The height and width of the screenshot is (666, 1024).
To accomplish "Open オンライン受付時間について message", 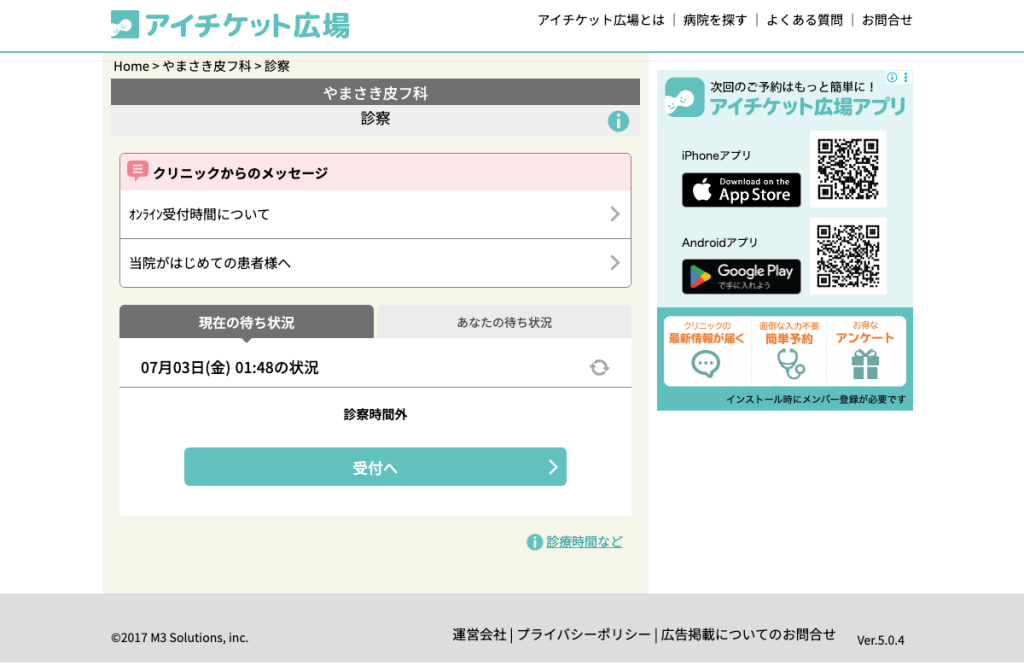I will pos(375,214).
